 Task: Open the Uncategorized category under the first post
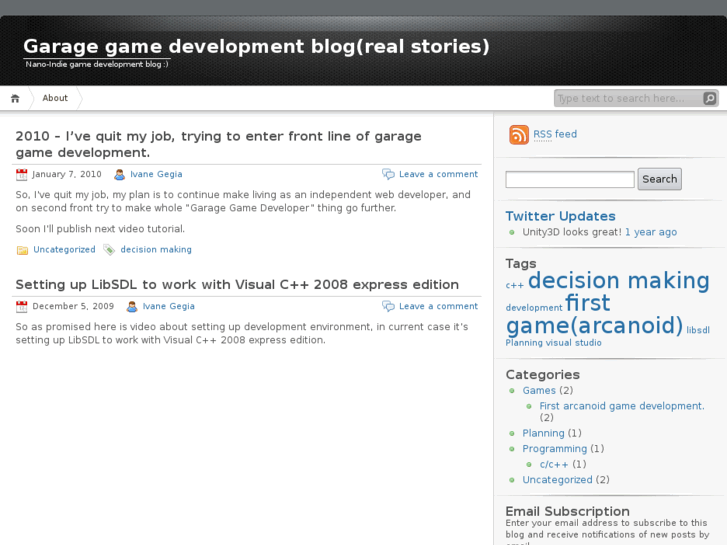tap(64, 250)
